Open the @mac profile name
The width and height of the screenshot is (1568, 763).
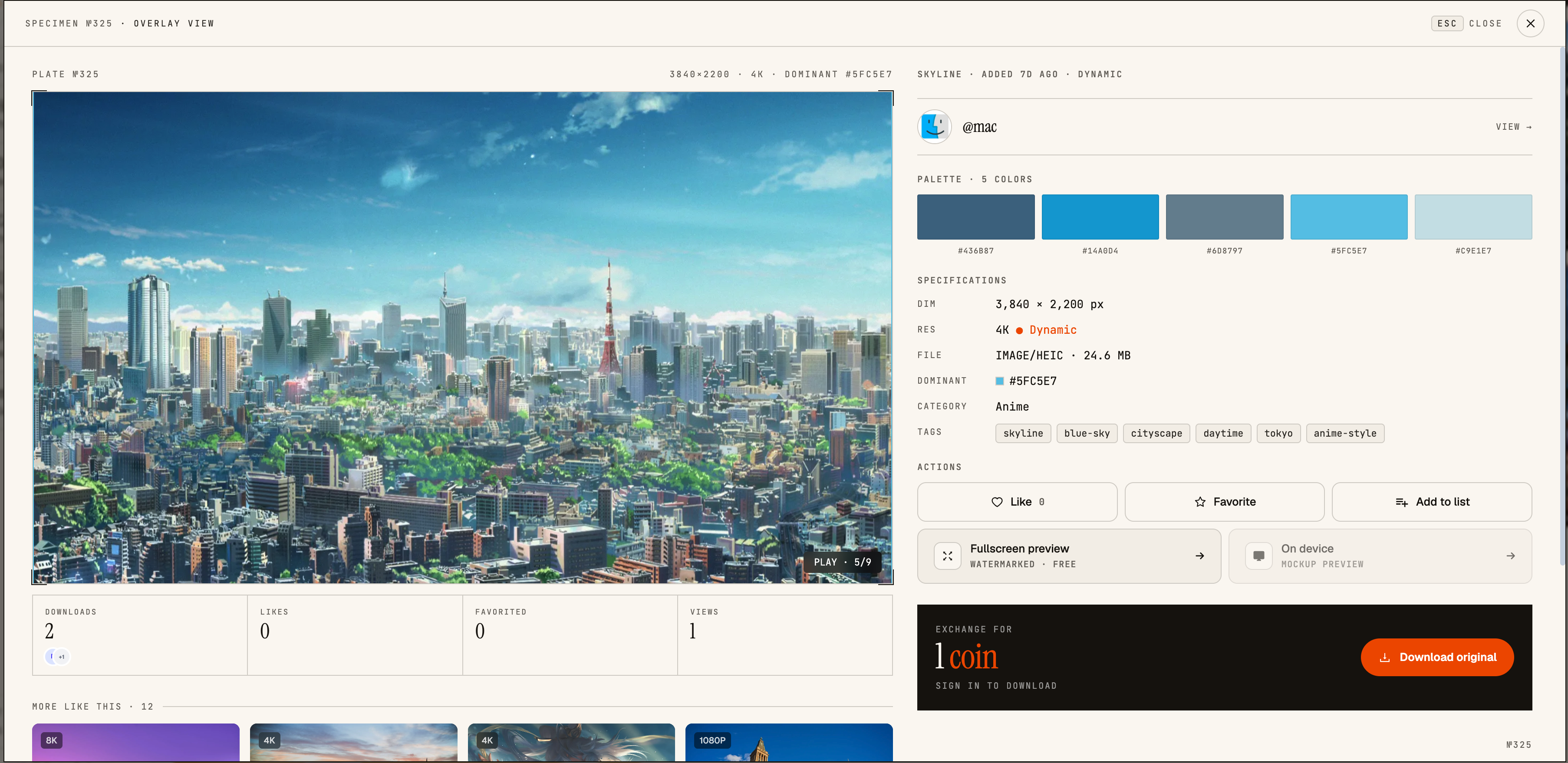pos(979,127)
